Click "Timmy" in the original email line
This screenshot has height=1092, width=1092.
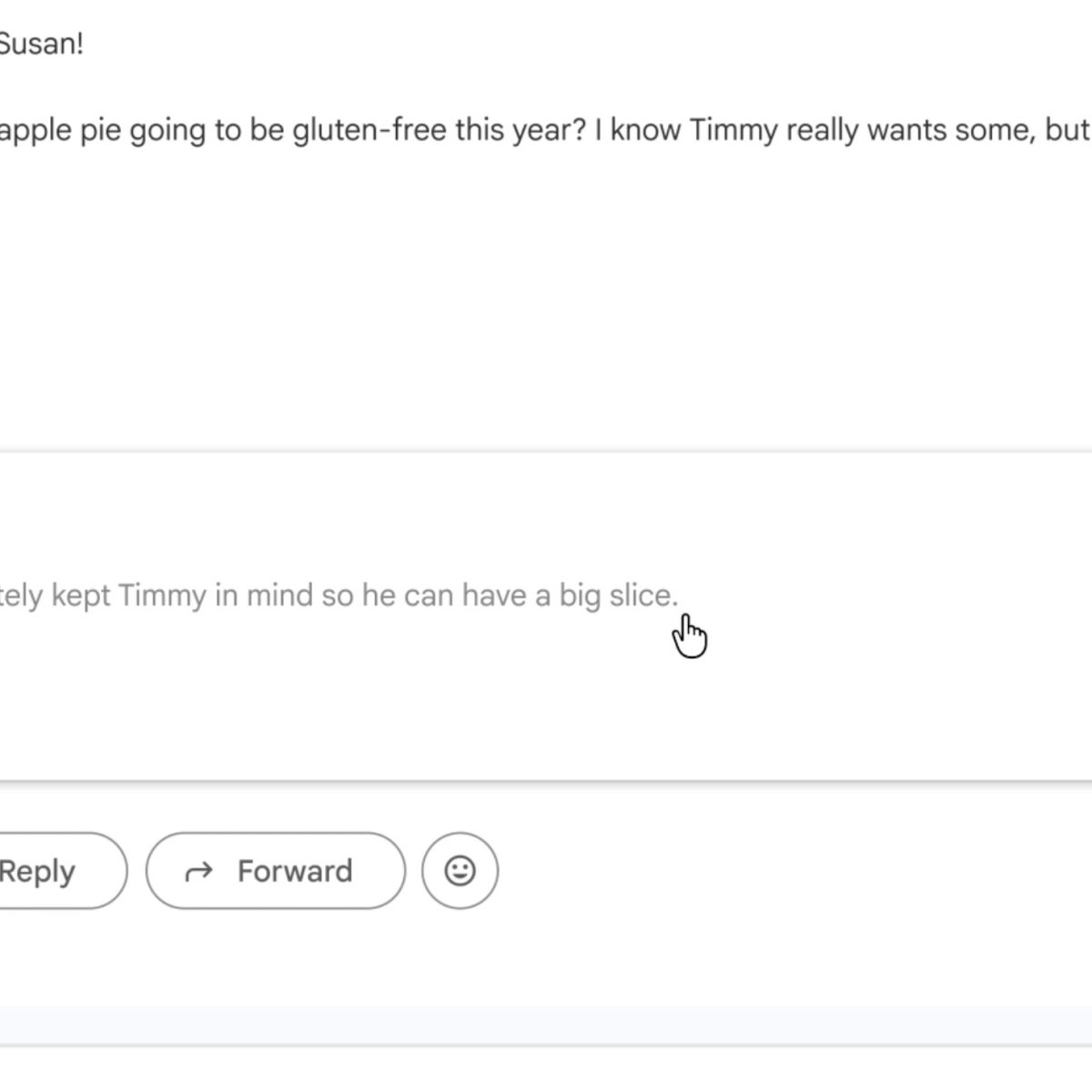click(733, 130)
